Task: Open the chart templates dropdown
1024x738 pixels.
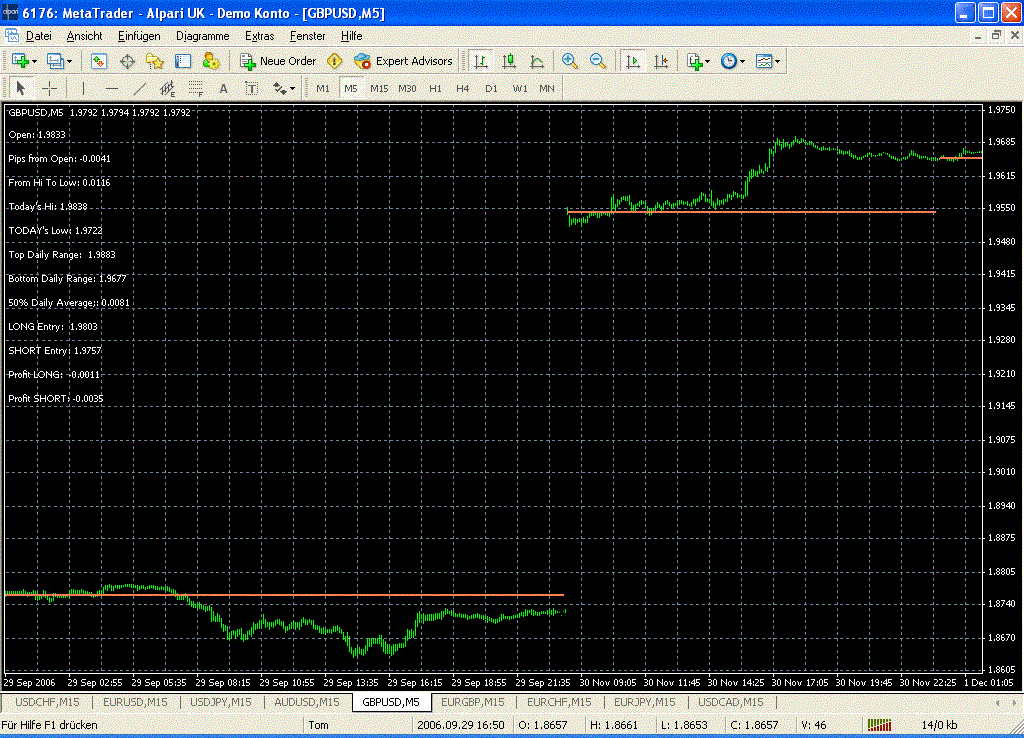Action: click(x=778, y=61)
